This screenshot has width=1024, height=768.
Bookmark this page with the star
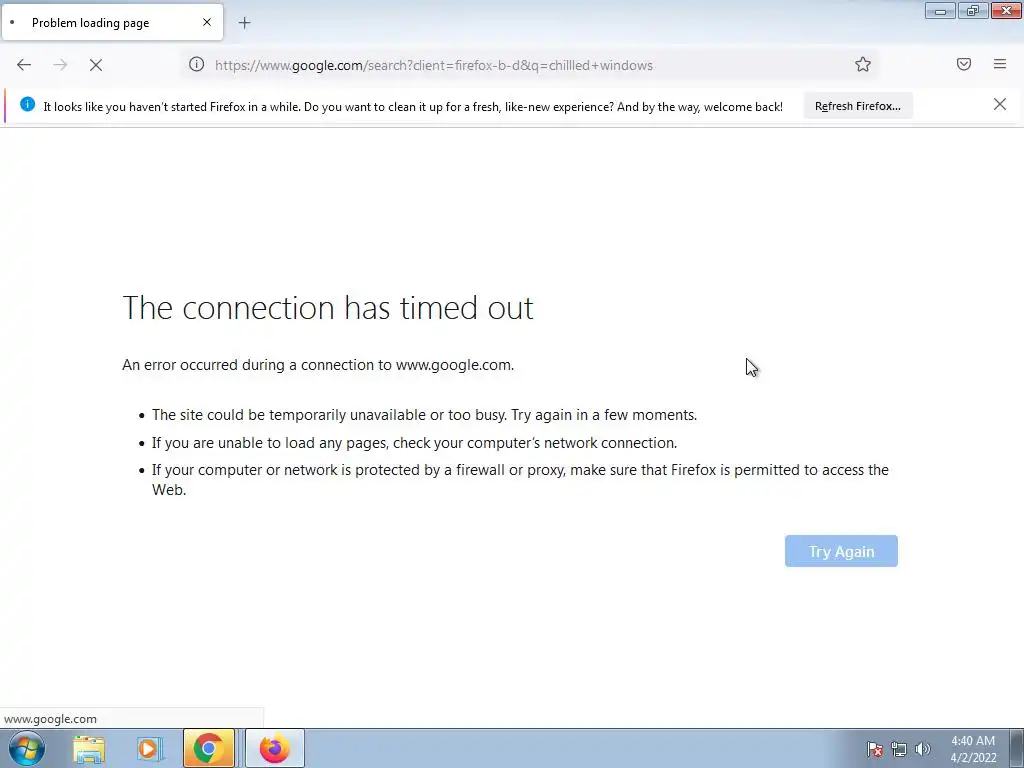click(x=863, y=64)
